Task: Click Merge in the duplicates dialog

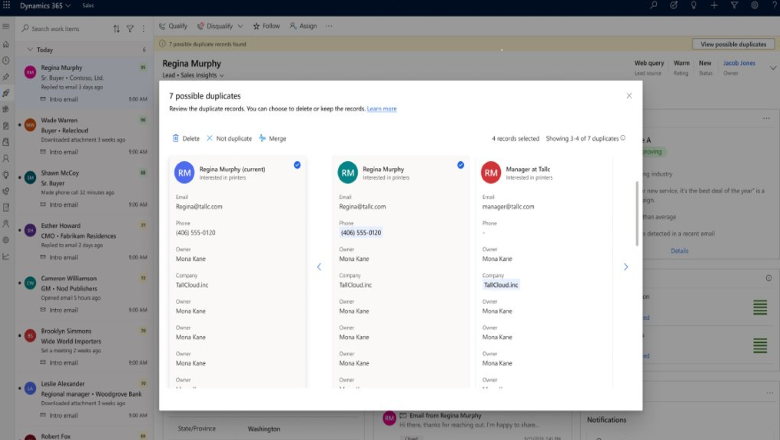Action: coord(273,138)
